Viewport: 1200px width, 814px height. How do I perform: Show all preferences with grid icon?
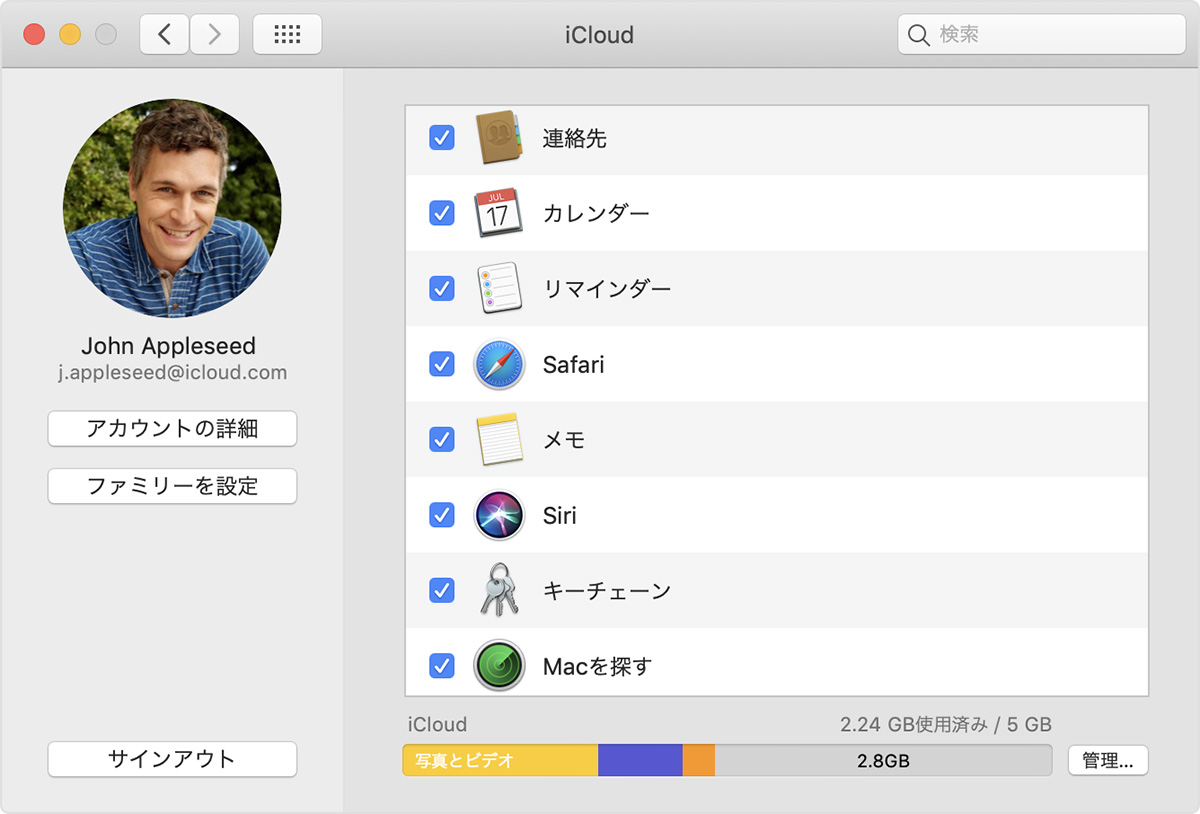[x=287, y=35]
